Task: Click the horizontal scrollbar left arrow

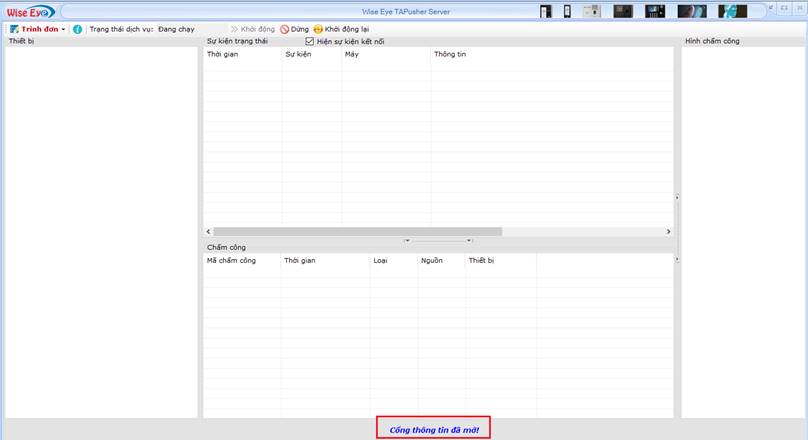Action: pos(208,232)
